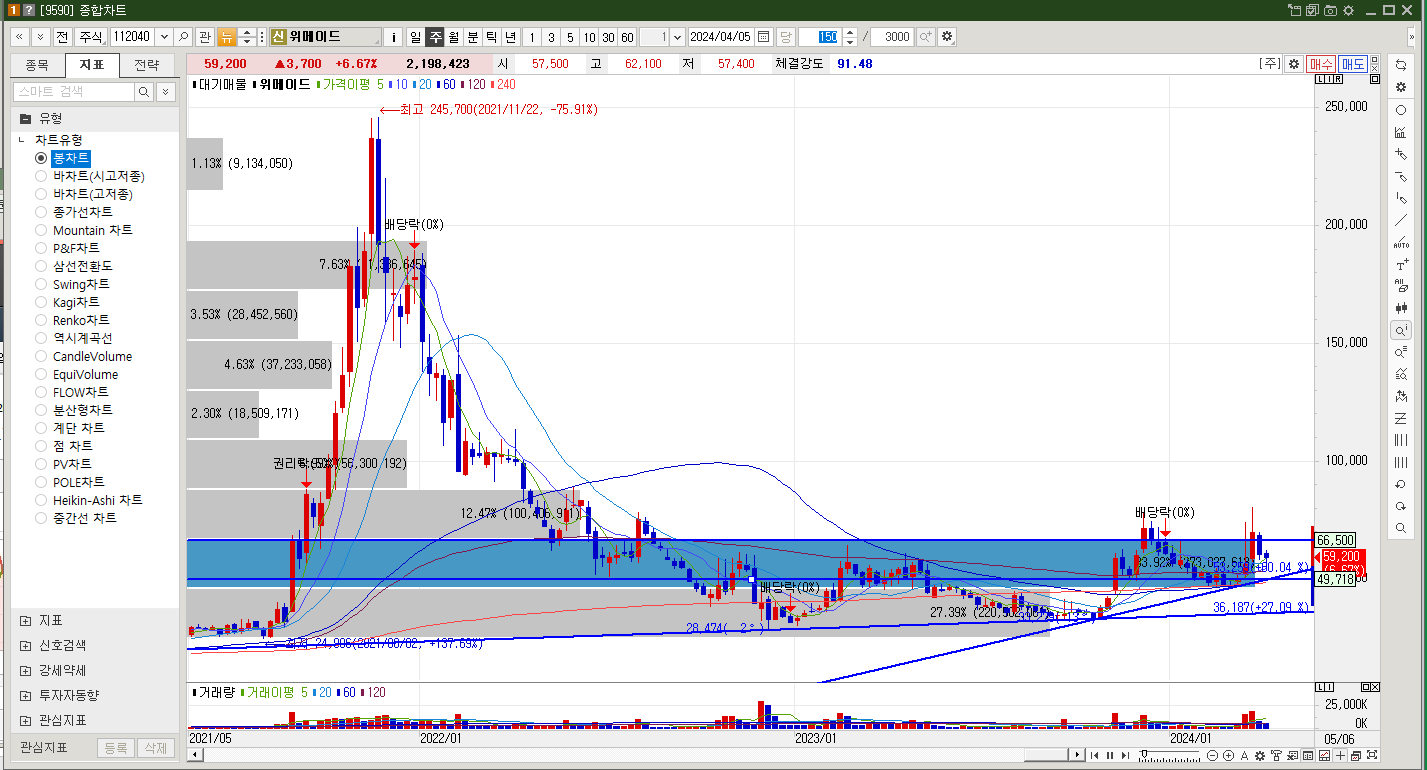Select the straight line drawing tool
This screenshot has width=1427, height=770.
(1401, 220)
